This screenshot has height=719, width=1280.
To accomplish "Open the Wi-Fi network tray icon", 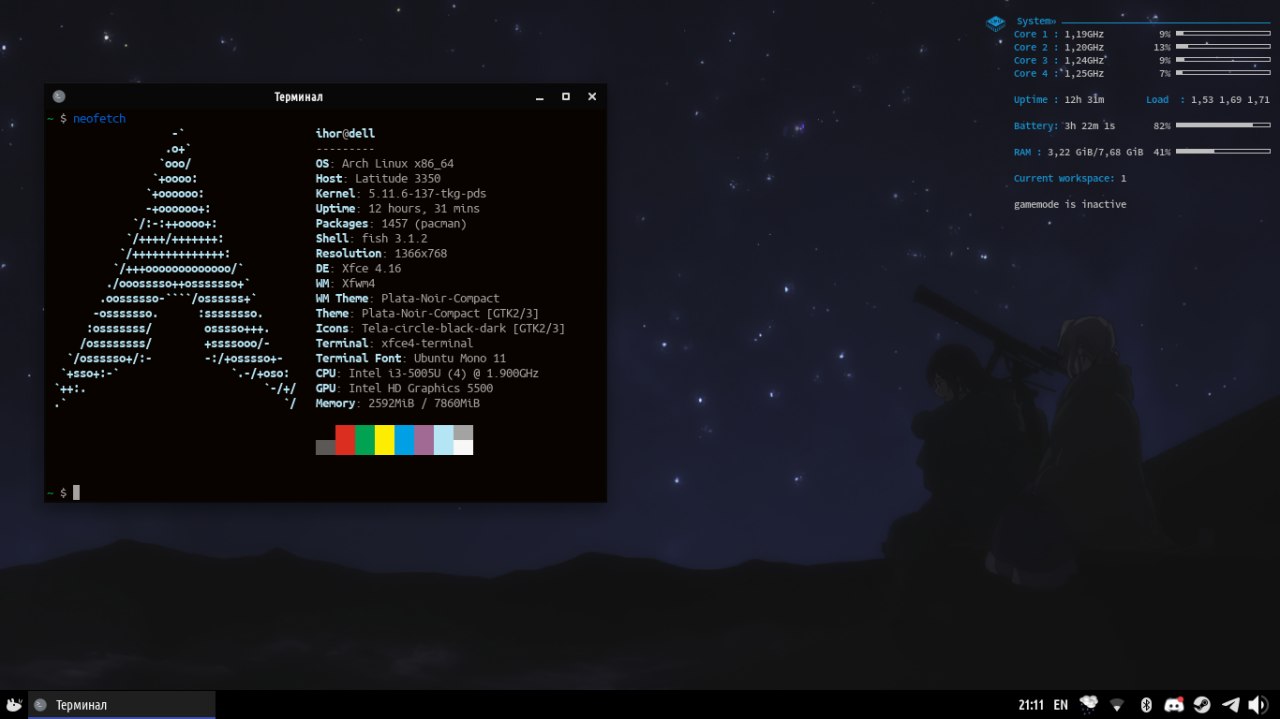I will 1117,705.
